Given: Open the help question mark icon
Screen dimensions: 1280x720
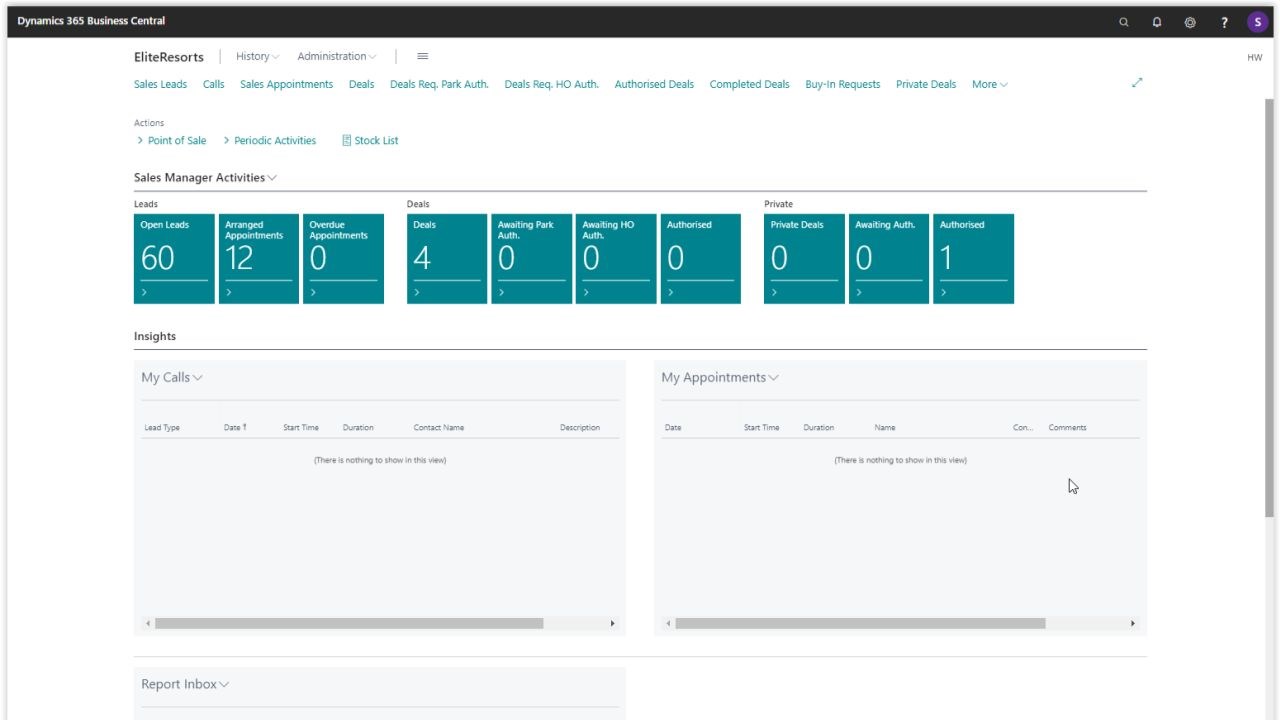Looking at the screenshot, I should pos(1224,22).
